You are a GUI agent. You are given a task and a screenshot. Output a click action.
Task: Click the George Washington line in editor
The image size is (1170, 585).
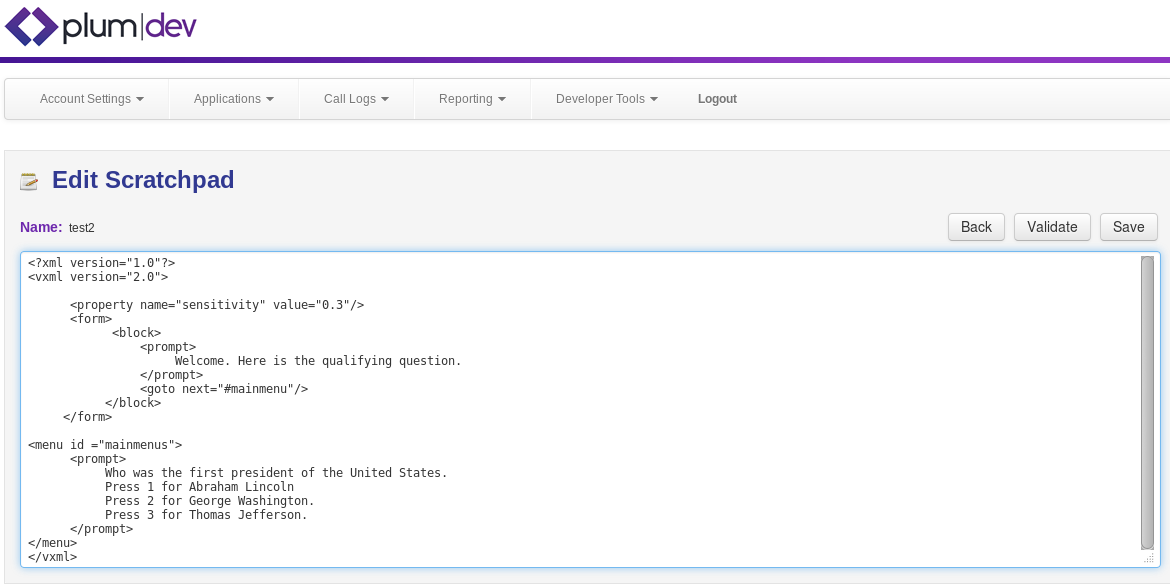tap(209, 501)
